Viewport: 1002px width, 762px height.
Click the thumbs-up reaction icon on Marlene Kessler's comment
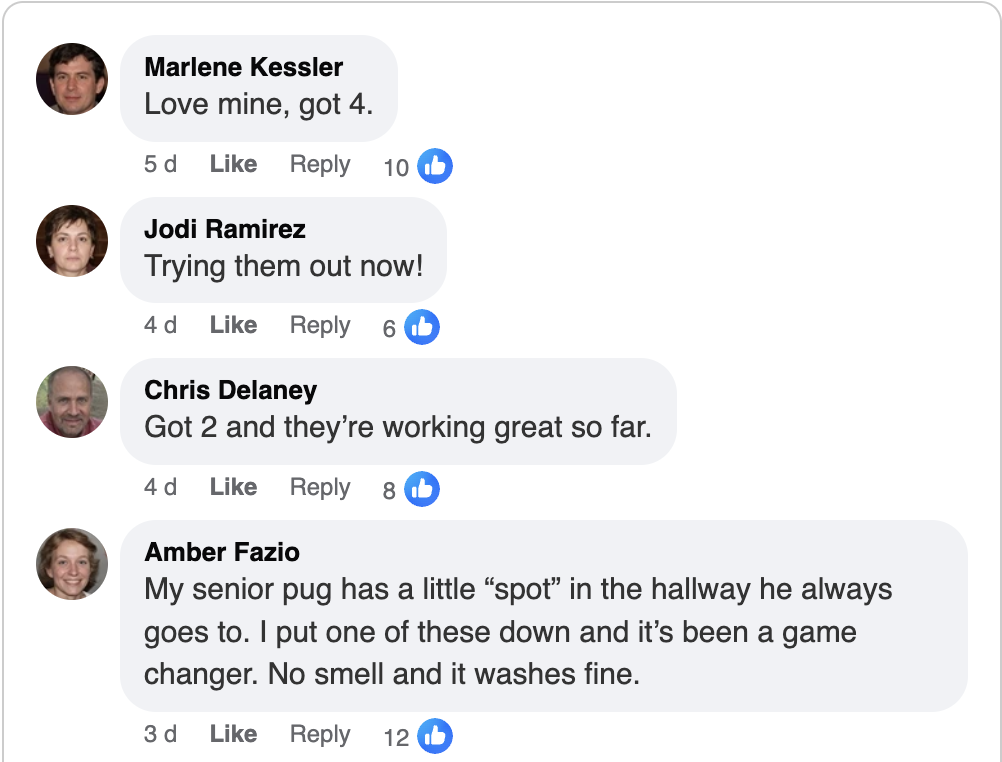(435, 166)
